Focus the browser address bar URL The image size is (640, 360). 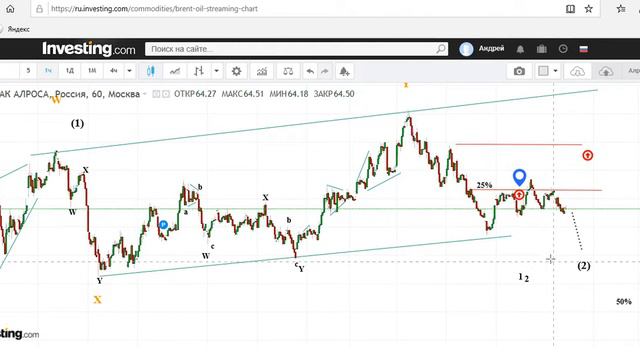click(x=154, y=9)
